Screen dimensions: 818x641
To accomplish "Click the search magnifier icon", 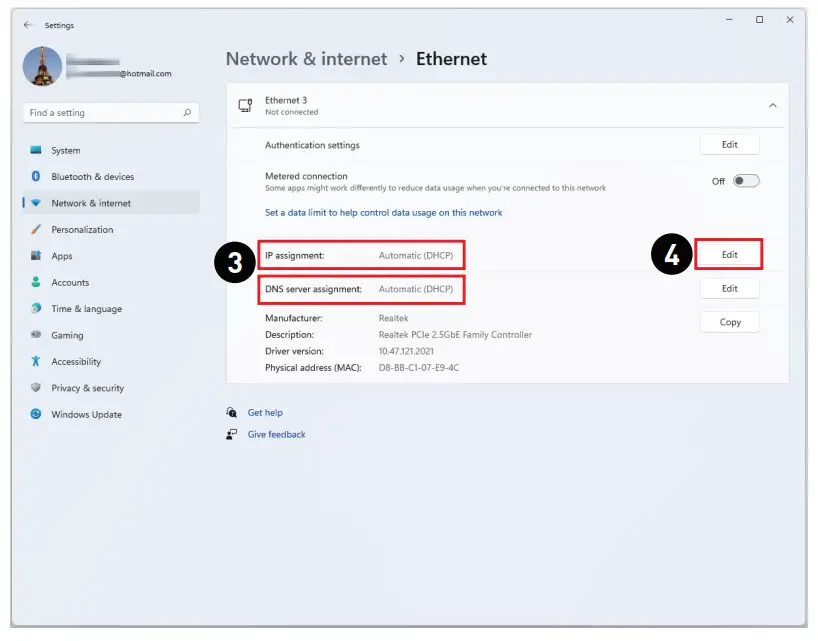I will point(187,113).
